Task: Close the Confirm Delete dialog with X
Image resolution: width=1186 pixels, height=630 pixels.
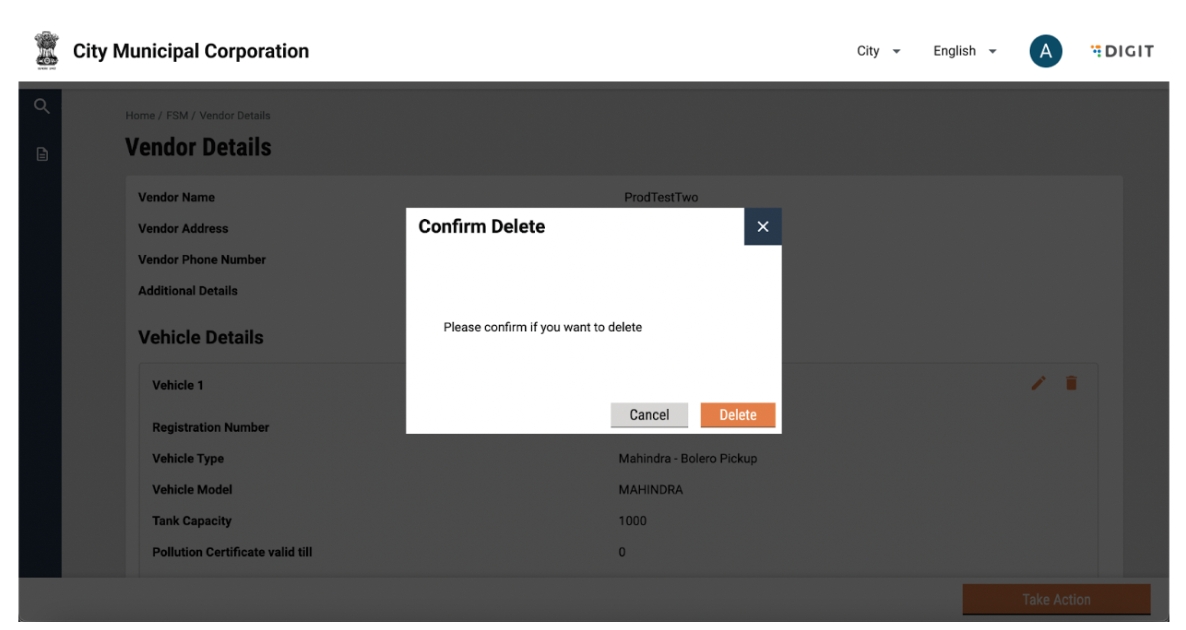Action: (763, 227)
